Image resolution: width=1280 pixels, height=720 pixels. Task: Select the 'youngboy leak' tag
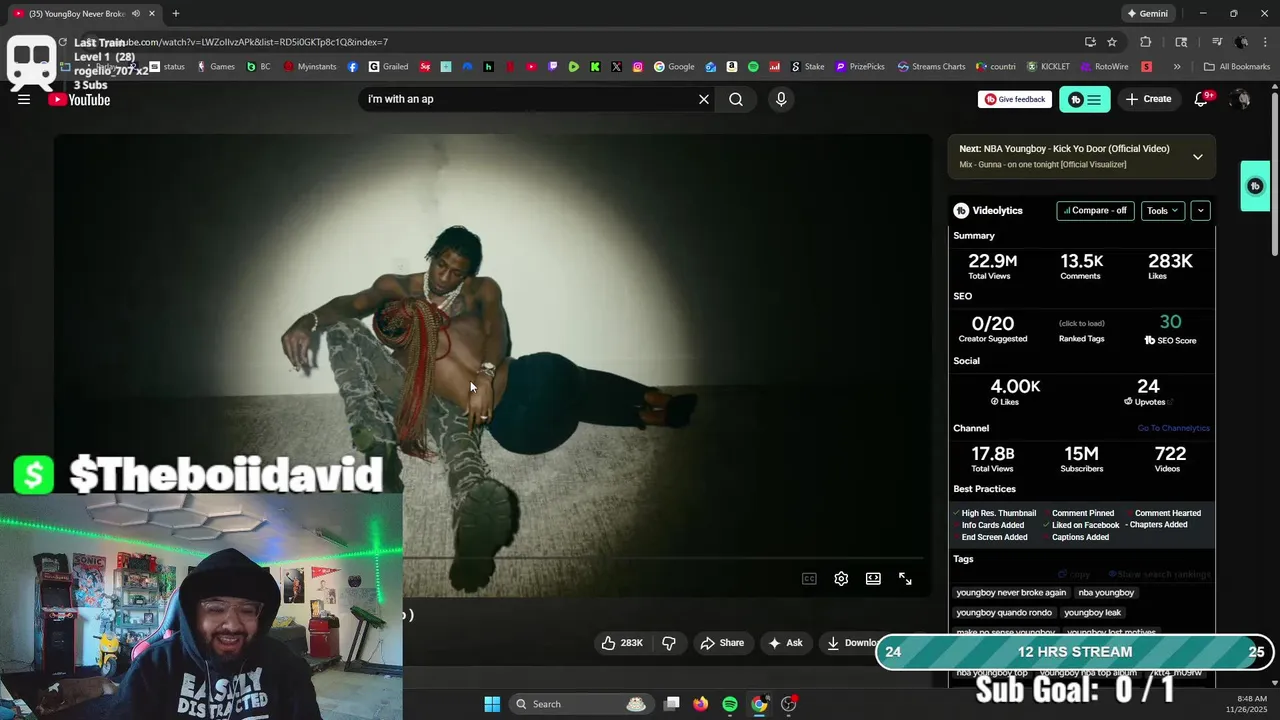click(x=1092, y=612)
